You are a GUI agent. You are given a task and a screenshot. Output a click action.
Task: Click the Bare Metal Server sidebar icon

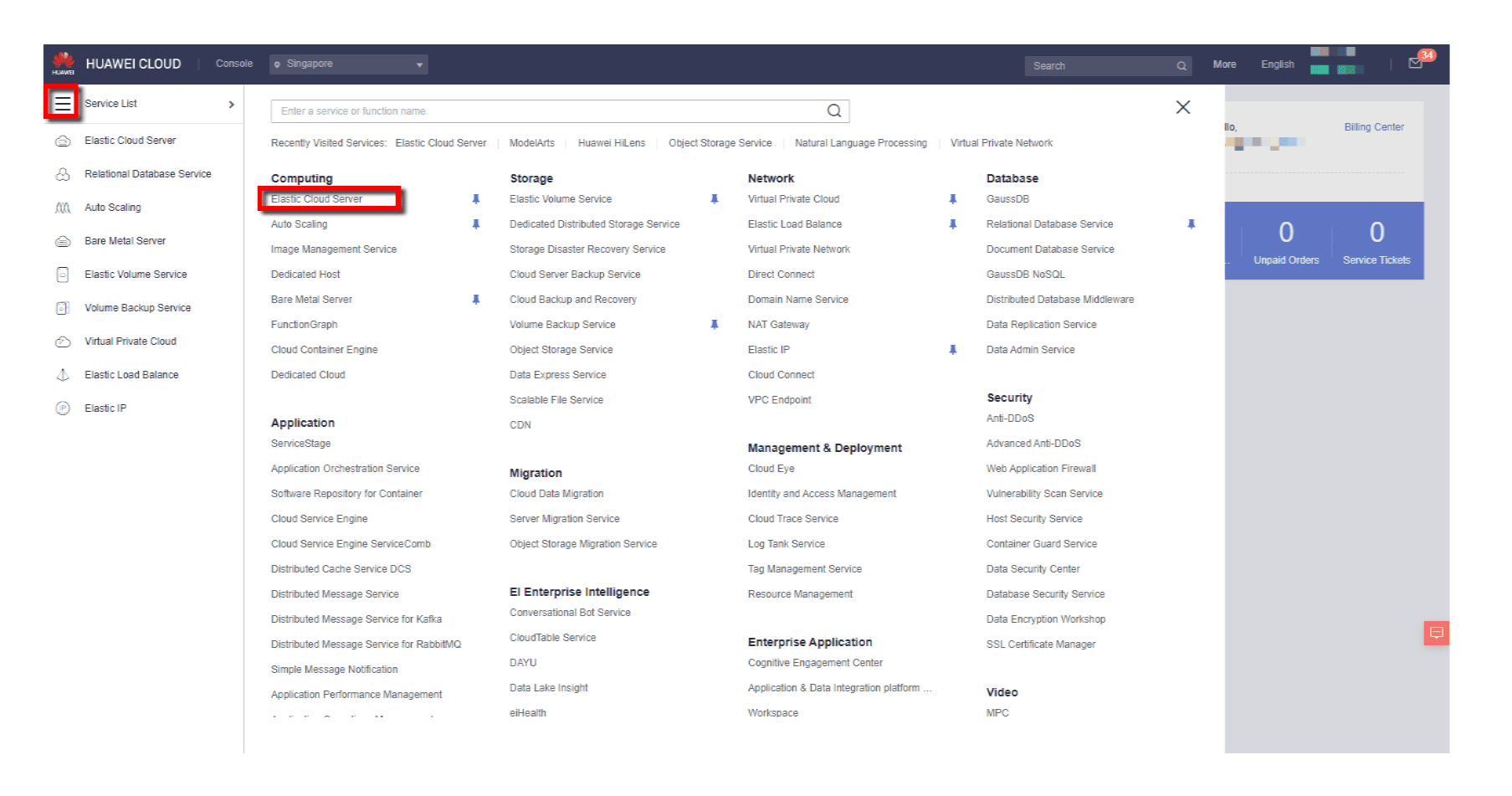click(x=63, y=241)
